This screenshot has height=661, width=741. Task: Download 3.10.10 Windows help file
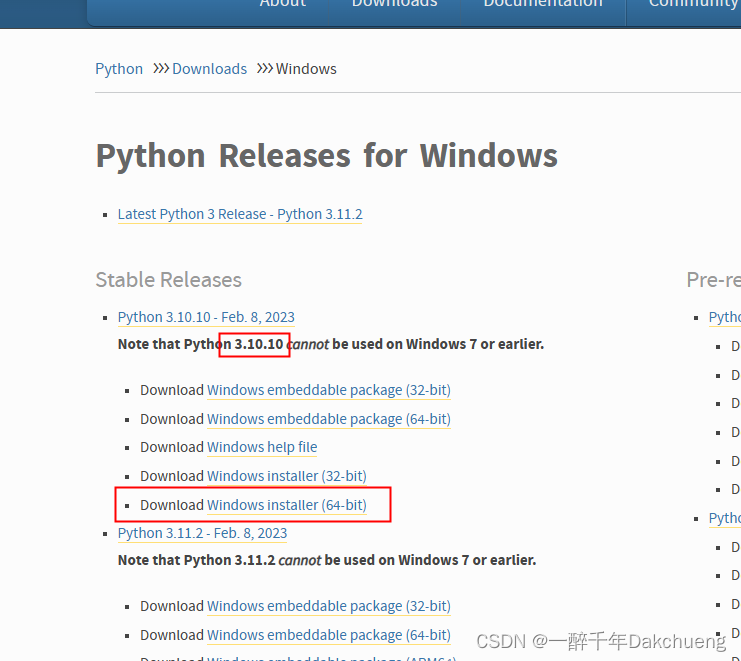pos(262,447)
